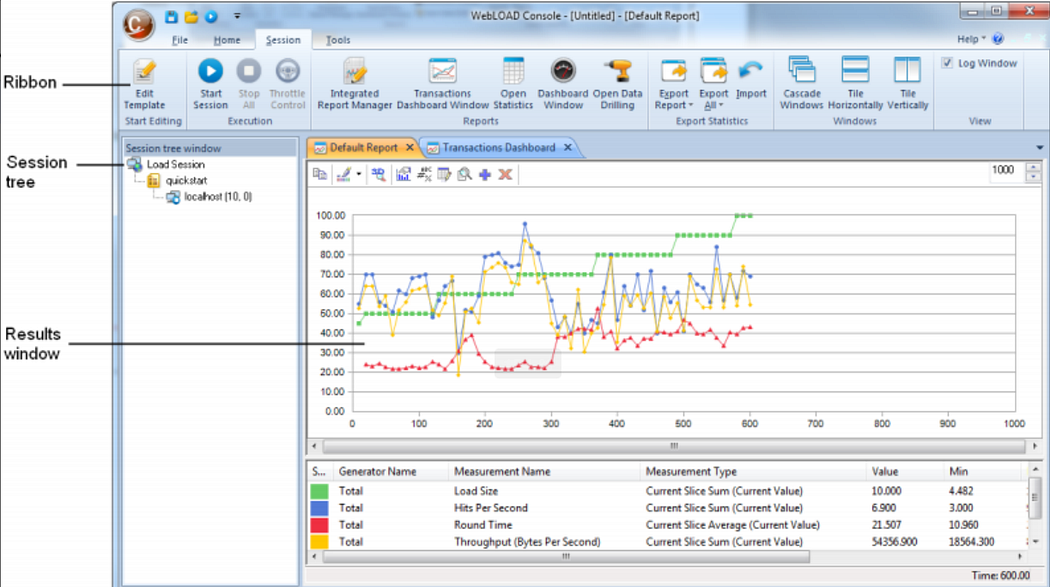This screenshot has width=1050, height=587.
Task: Click the quick access run session icon
Action: click(212, 17)
